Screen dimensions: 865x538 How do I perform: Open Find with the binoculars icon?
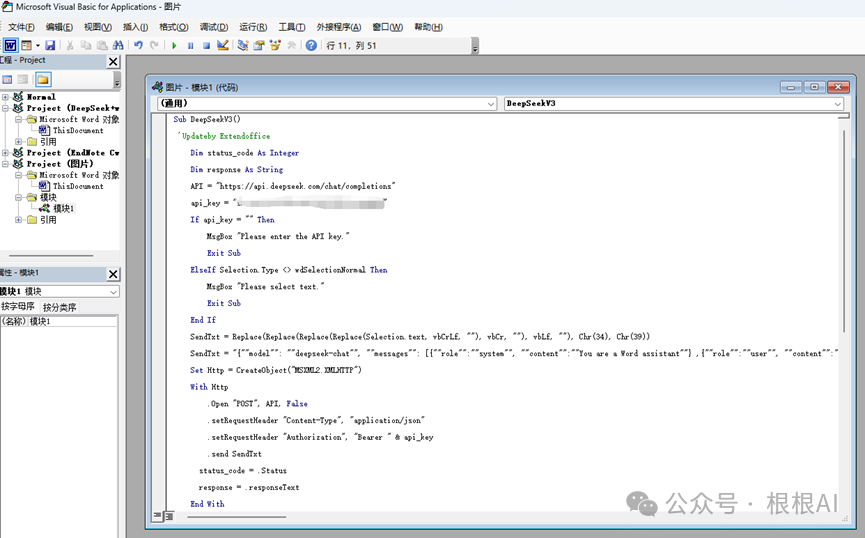click(118, 45)
